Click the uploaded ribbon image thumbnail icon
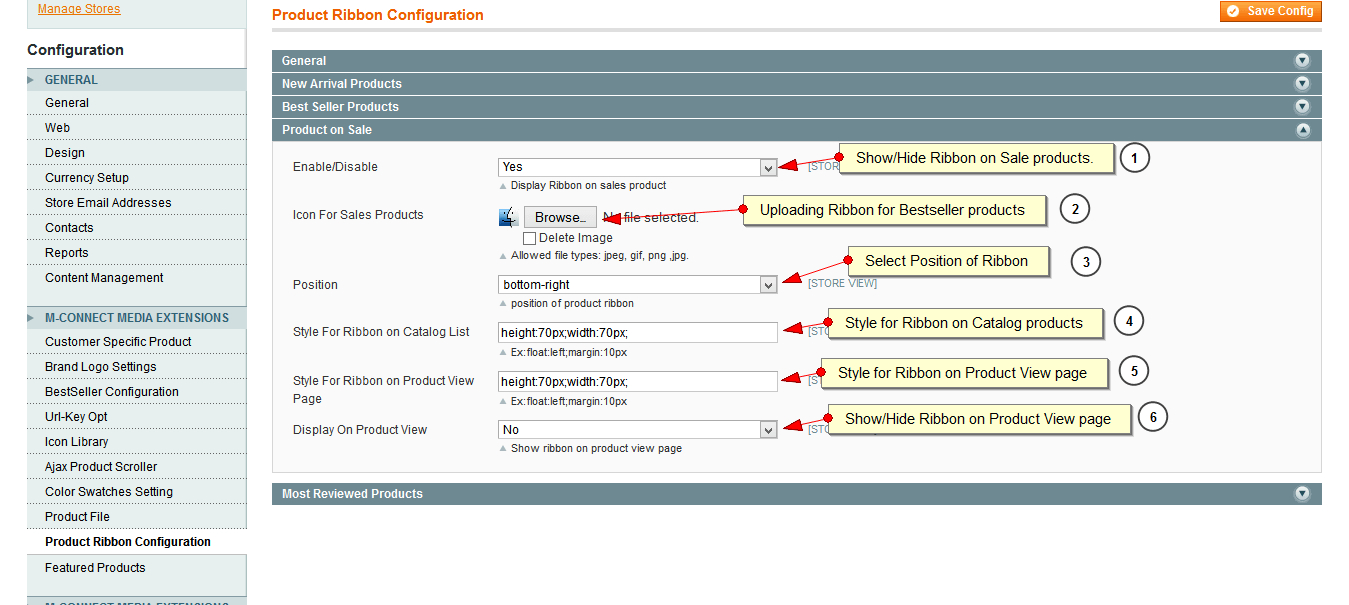1349x605 pixels. (x=508, y=217)
